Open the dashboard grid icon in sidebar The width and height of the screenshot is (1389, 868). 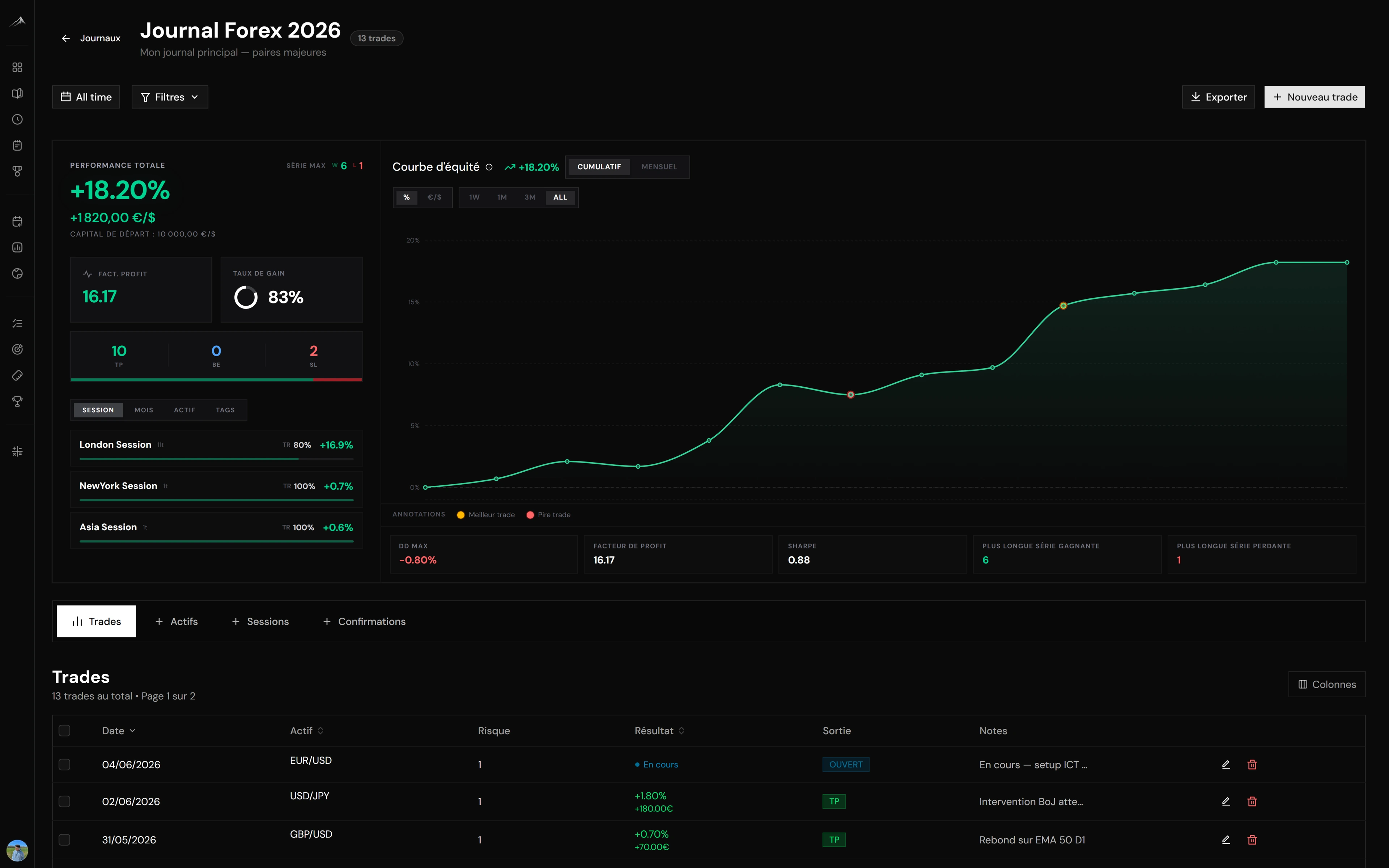pyautogui.click(x=17, y=68)
